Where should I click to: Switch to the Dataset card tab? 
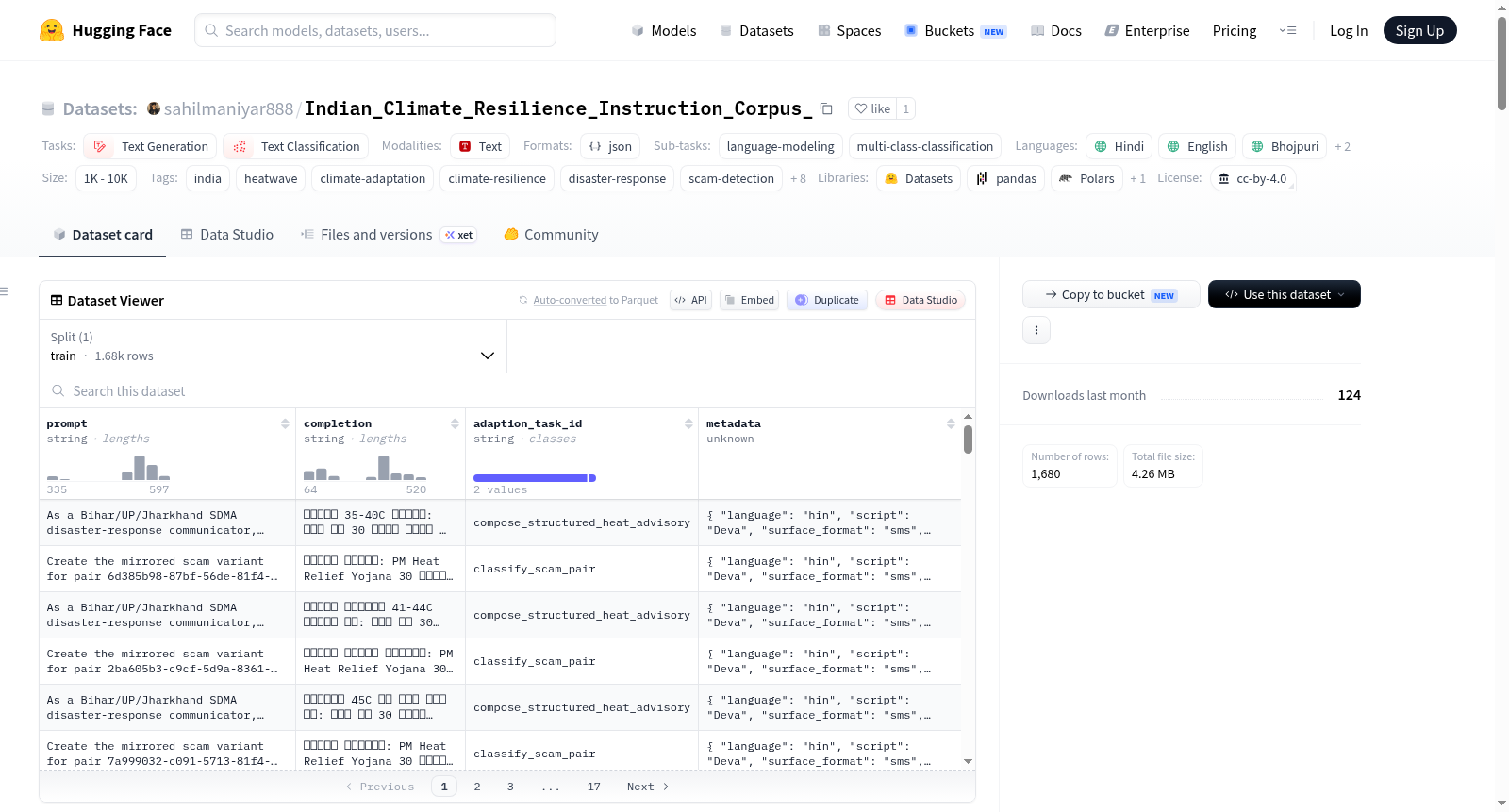[x=103, y=235]
